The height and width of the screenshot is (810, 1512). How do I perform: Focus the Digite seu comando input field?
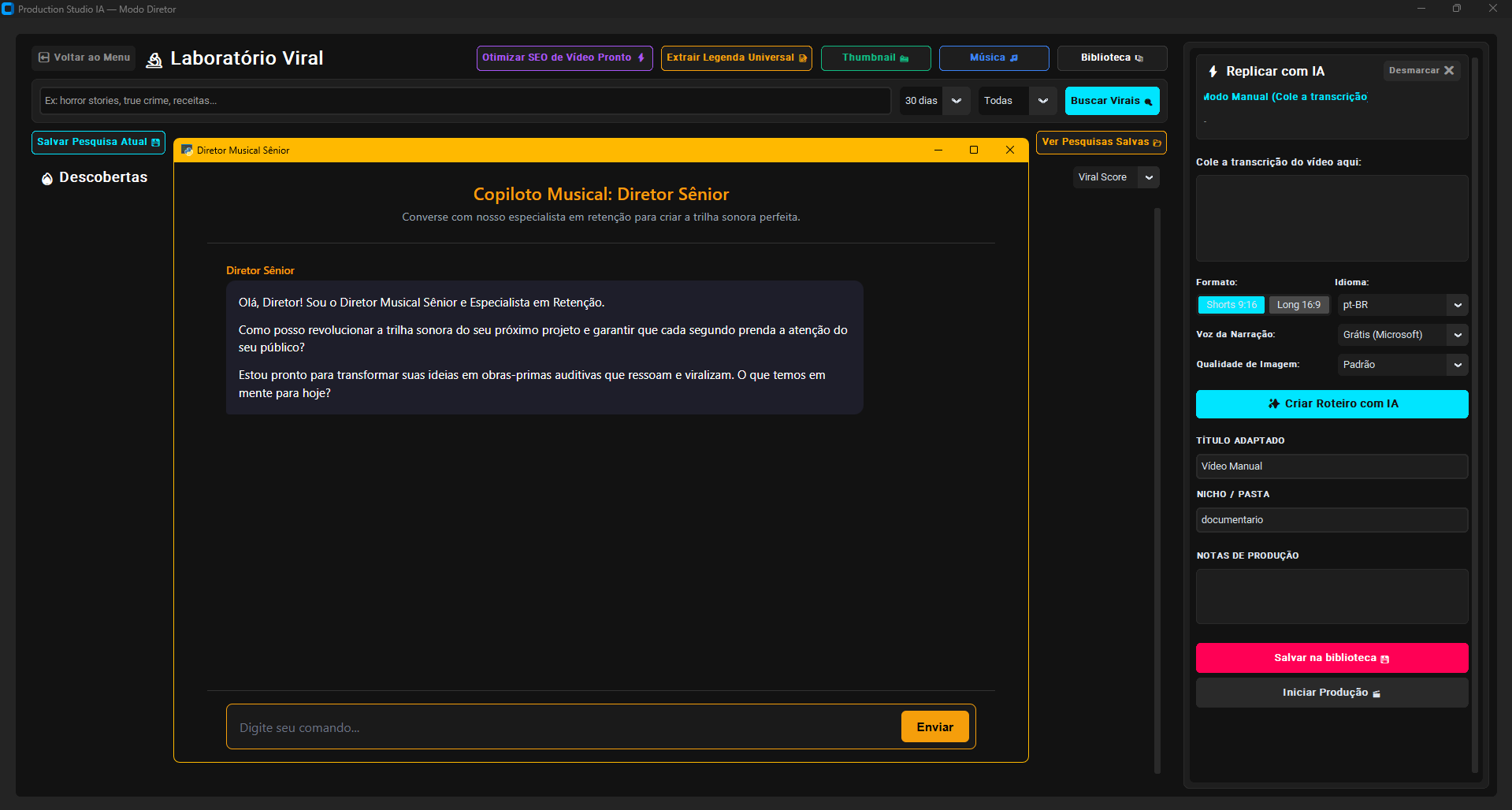tap(565, 727)
